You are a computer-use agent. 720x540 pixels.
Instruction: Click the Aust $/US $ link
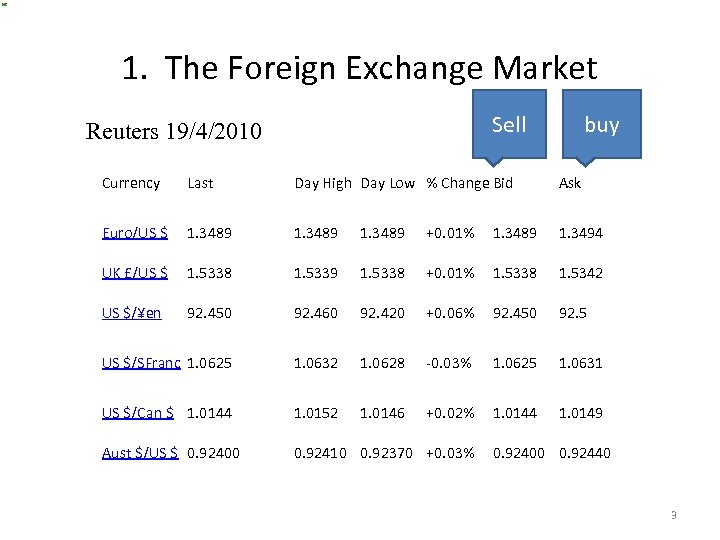tap(140, 453)
